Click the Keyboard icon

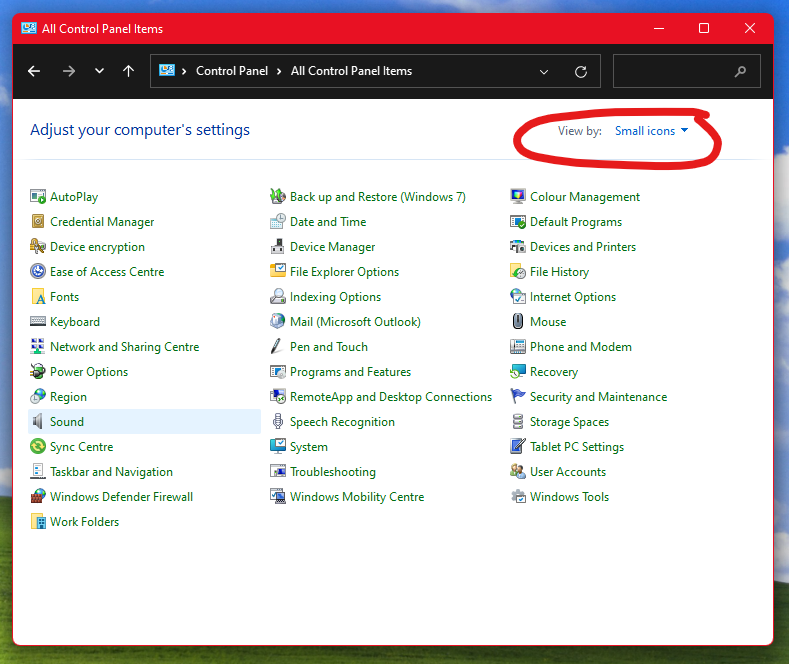click(x=38, y=321)
